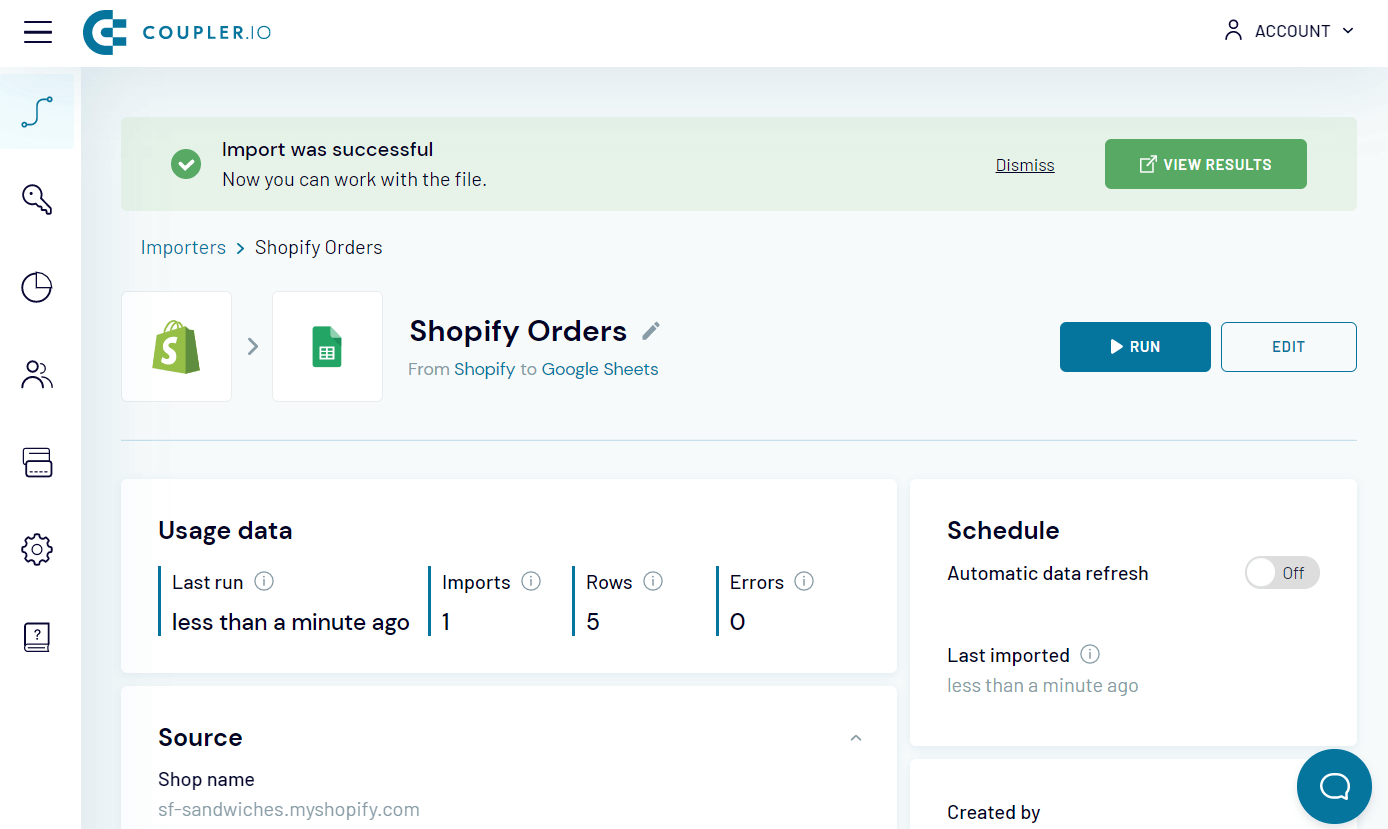Select the key icon for connections

[37, 199]
